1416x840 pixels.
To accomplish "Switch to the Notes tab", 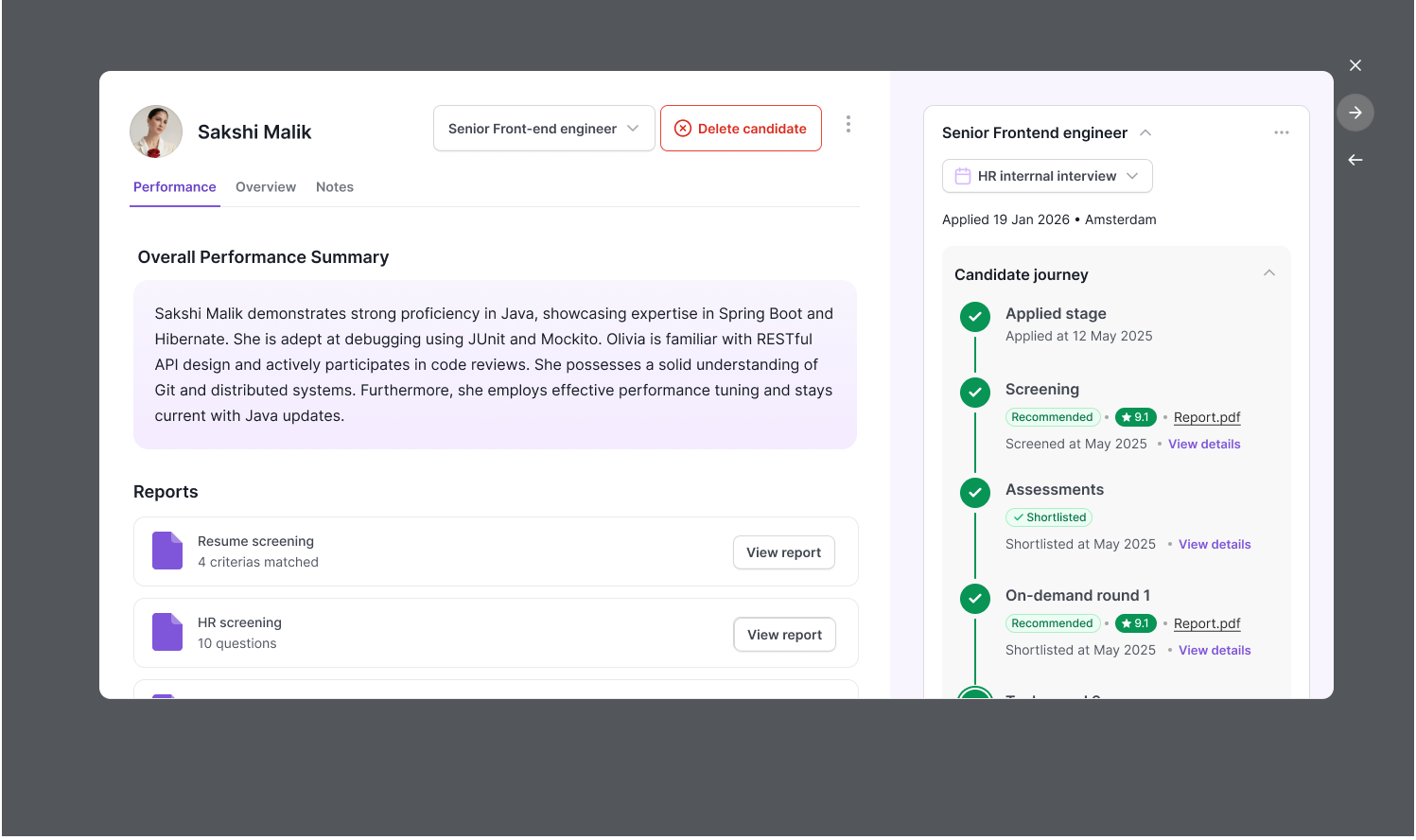I will 335,187.
